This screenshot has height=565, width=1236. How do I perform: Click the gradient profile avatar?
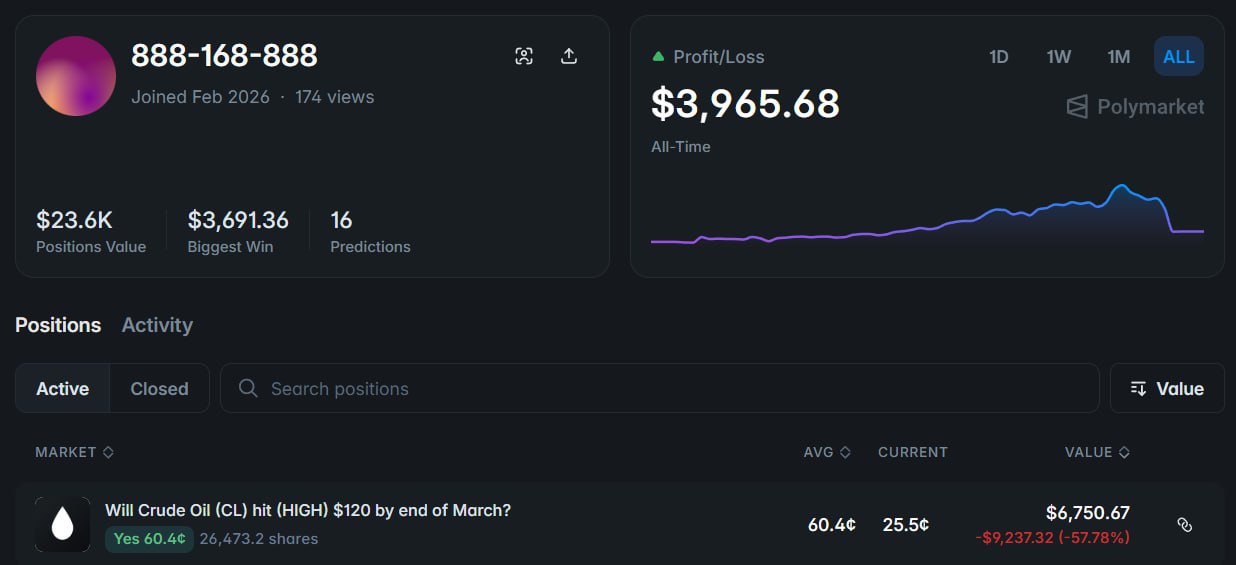[x=76, y=76]
